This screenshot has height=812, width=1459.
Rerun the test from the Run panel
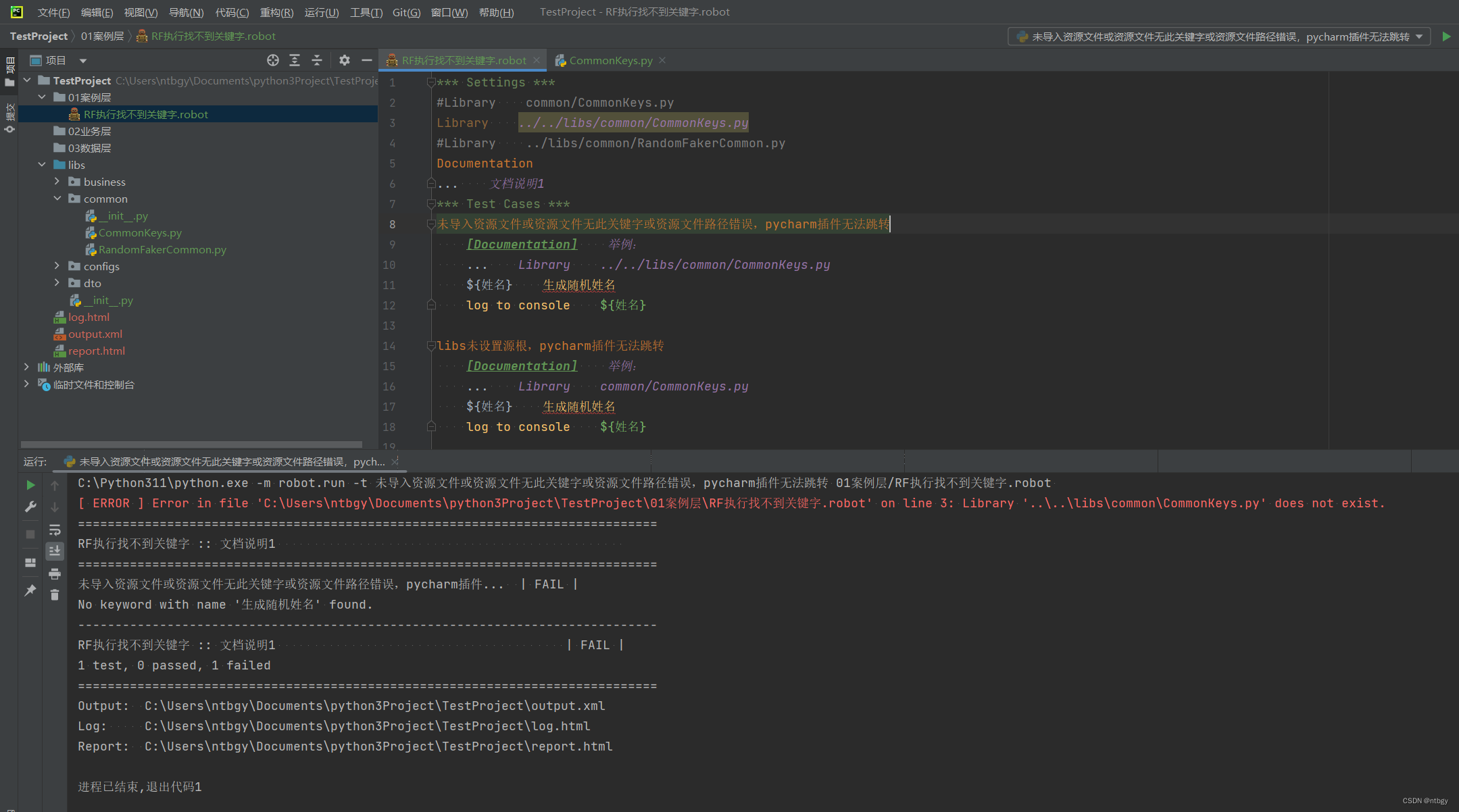pos(30,485)
